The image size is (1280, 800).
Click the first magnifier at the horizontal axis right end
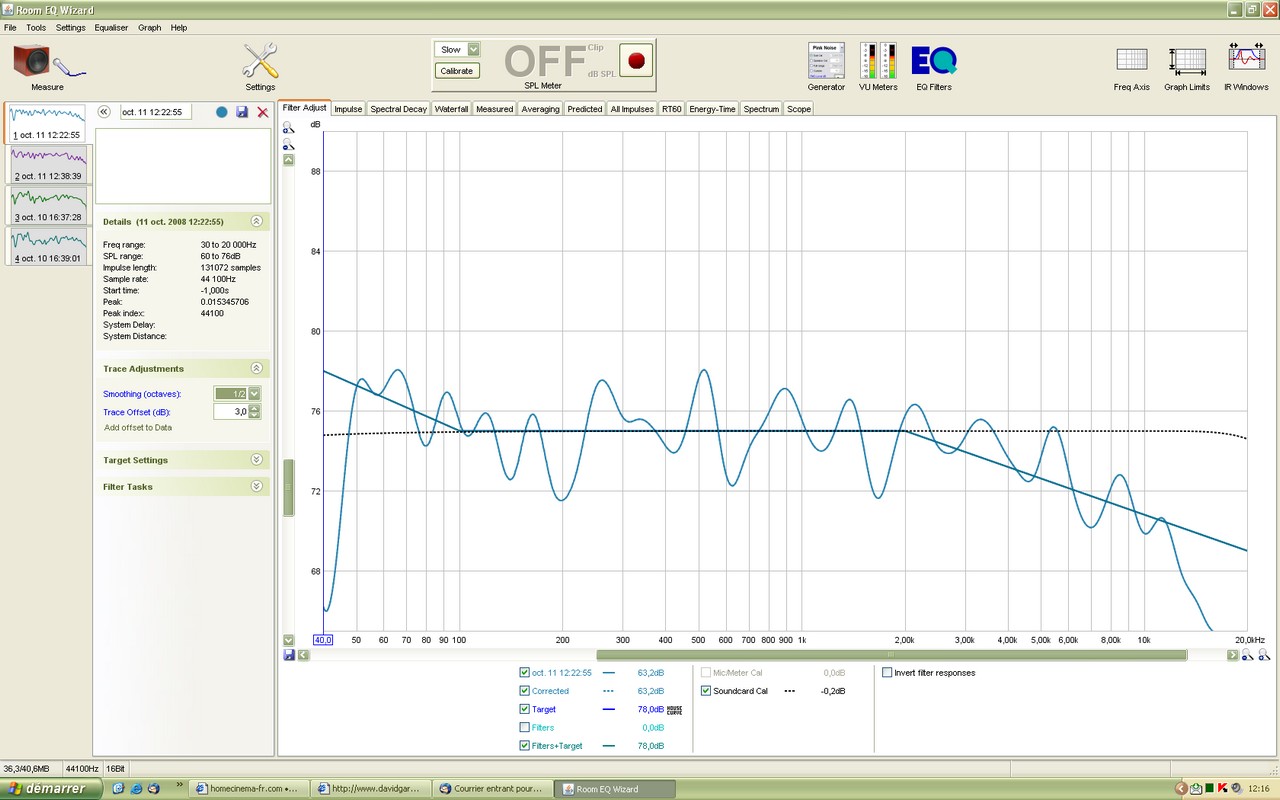(1248, 655)
